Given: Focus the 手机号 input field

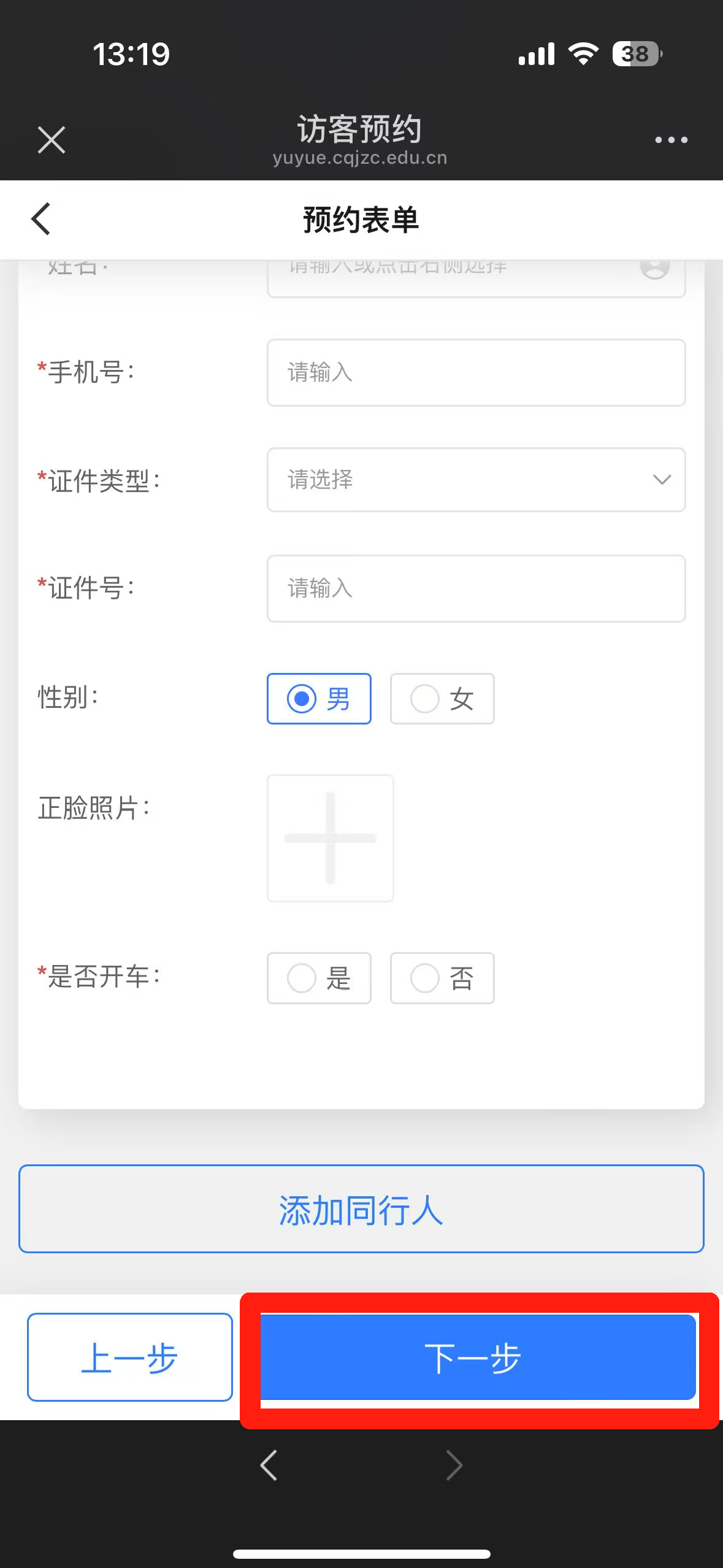Looking at the screenshot, I should (476, 372).
